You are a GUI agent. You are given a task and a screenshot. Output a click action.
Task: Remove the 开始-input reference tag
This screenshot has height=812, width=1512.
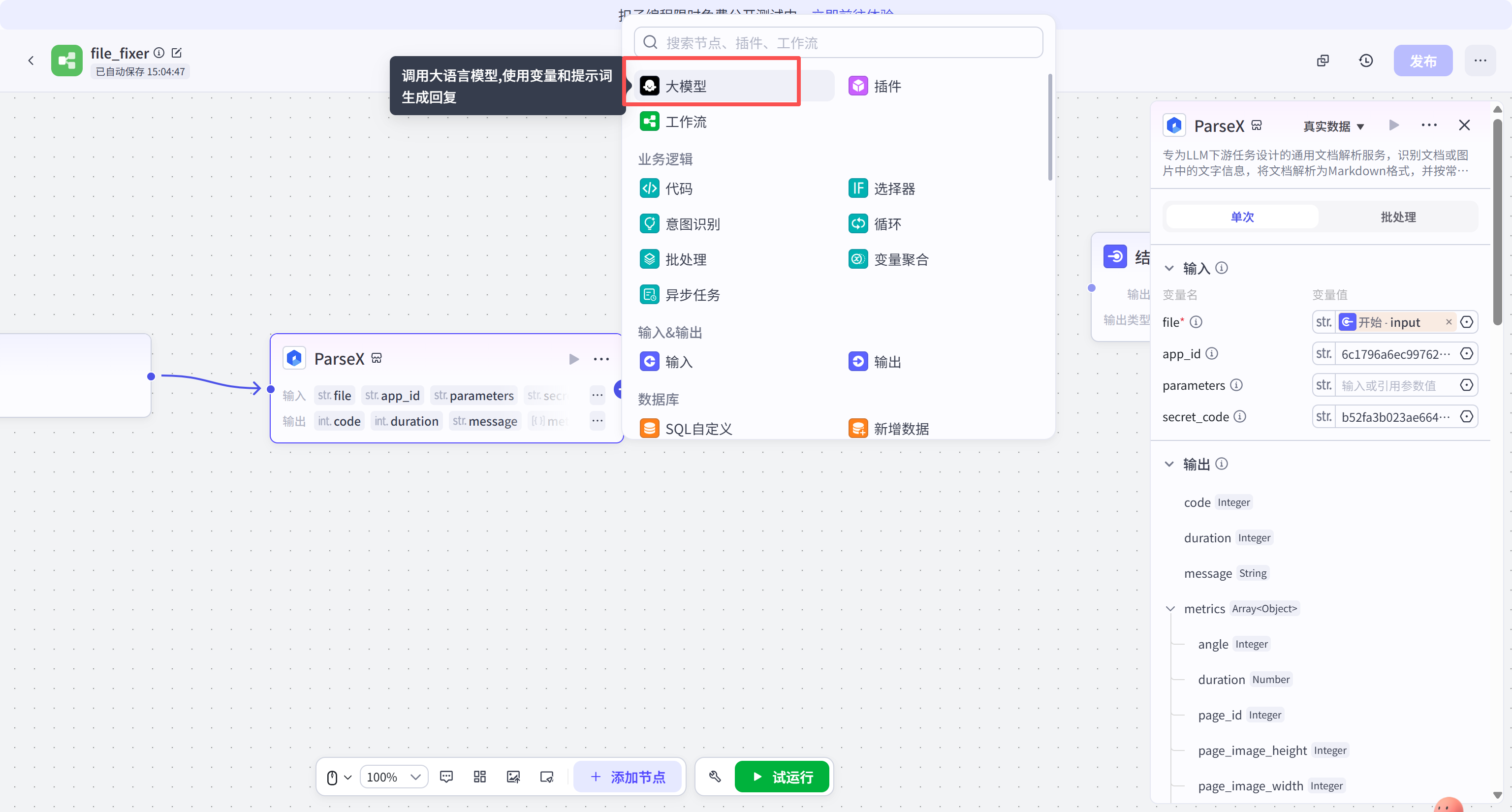(1448, 322)
